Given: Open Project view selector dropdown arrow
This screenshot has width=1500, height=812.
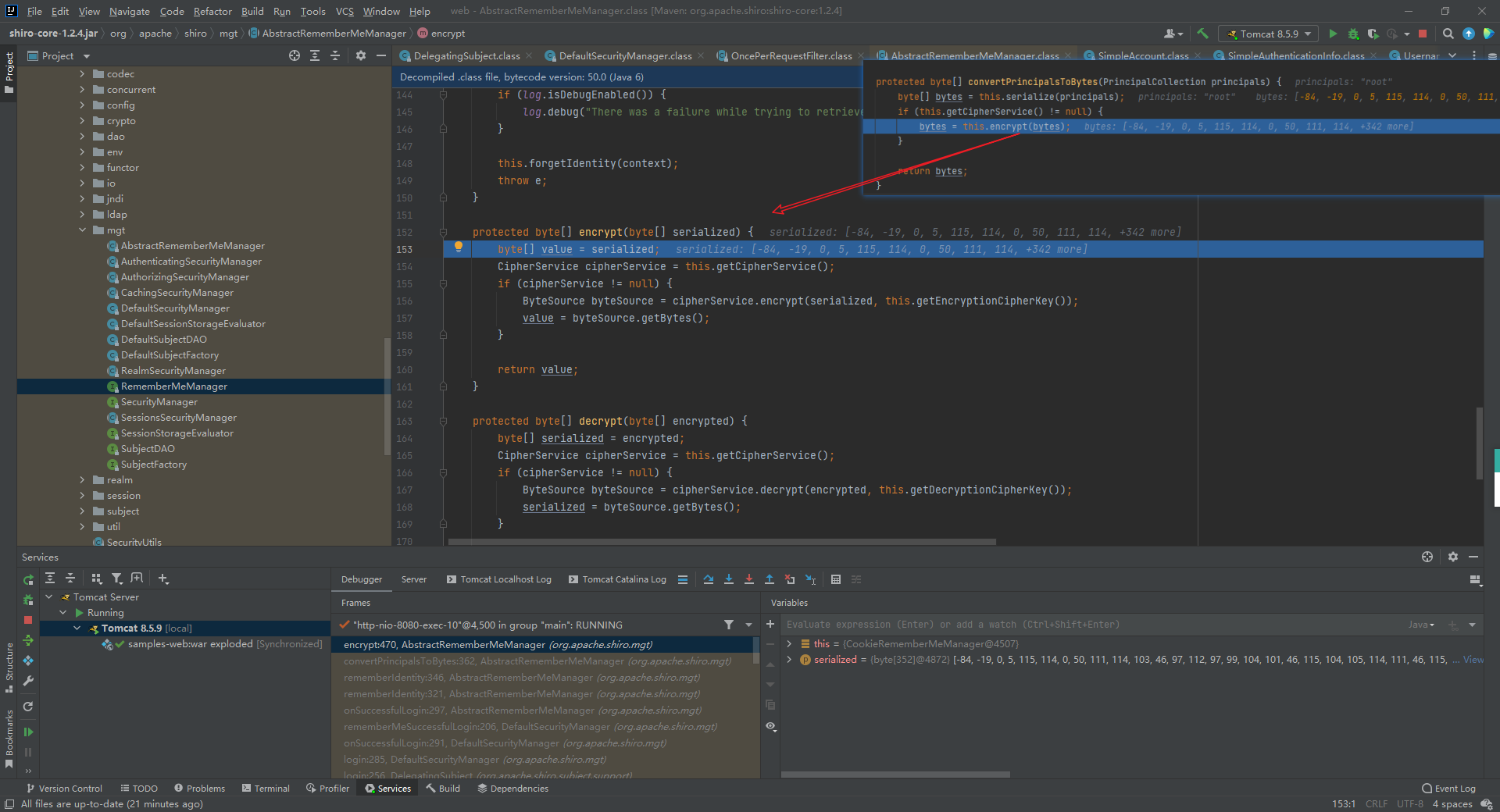Looking at the screenshot, I should [x=87, y=56].
